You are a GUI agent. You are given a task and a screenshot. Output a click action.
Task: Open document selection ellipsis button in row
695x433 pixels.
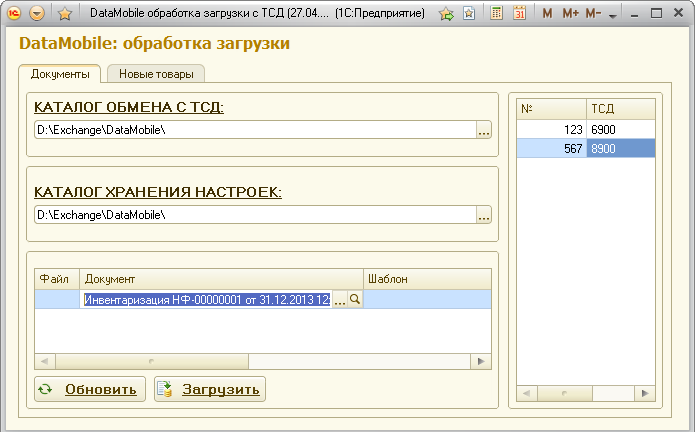[340, 300]
